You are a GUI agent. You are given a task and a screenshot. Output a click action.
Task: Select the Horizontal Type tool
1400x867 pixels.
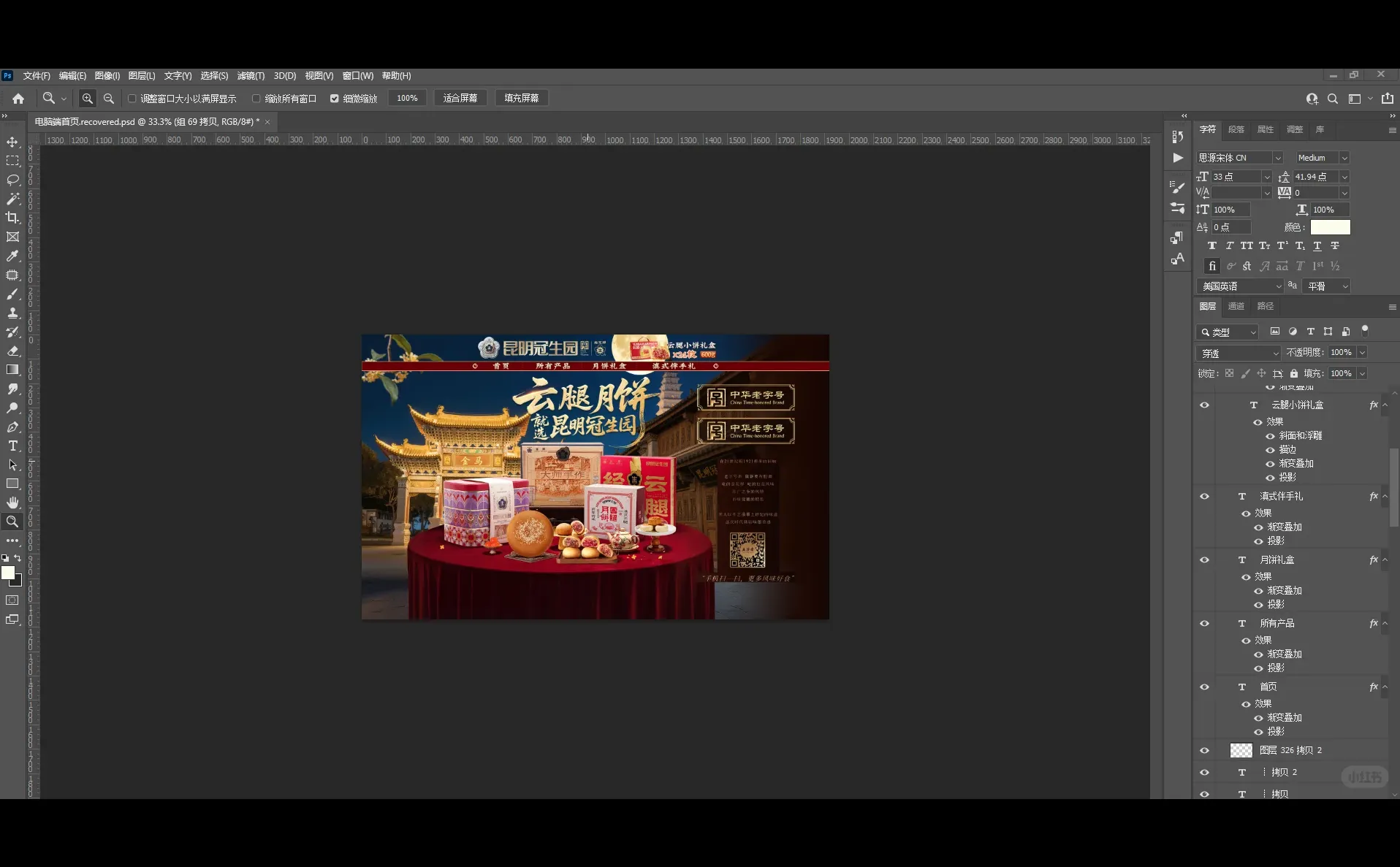(x=12, y=446)
